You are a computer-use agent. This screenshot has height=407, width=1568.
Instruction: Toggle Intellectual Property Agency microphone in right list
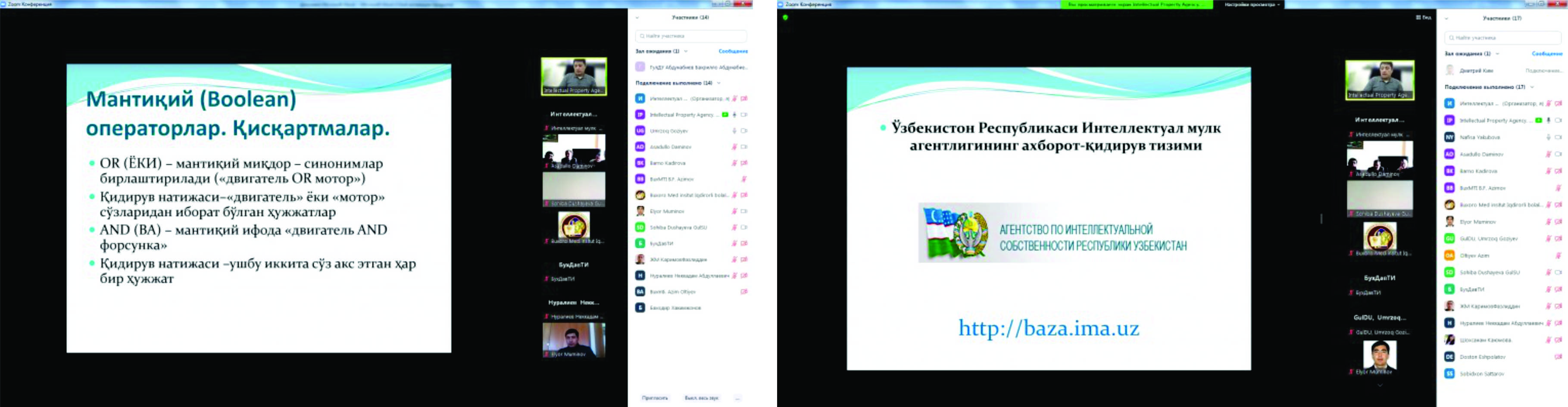point(1549,121)
